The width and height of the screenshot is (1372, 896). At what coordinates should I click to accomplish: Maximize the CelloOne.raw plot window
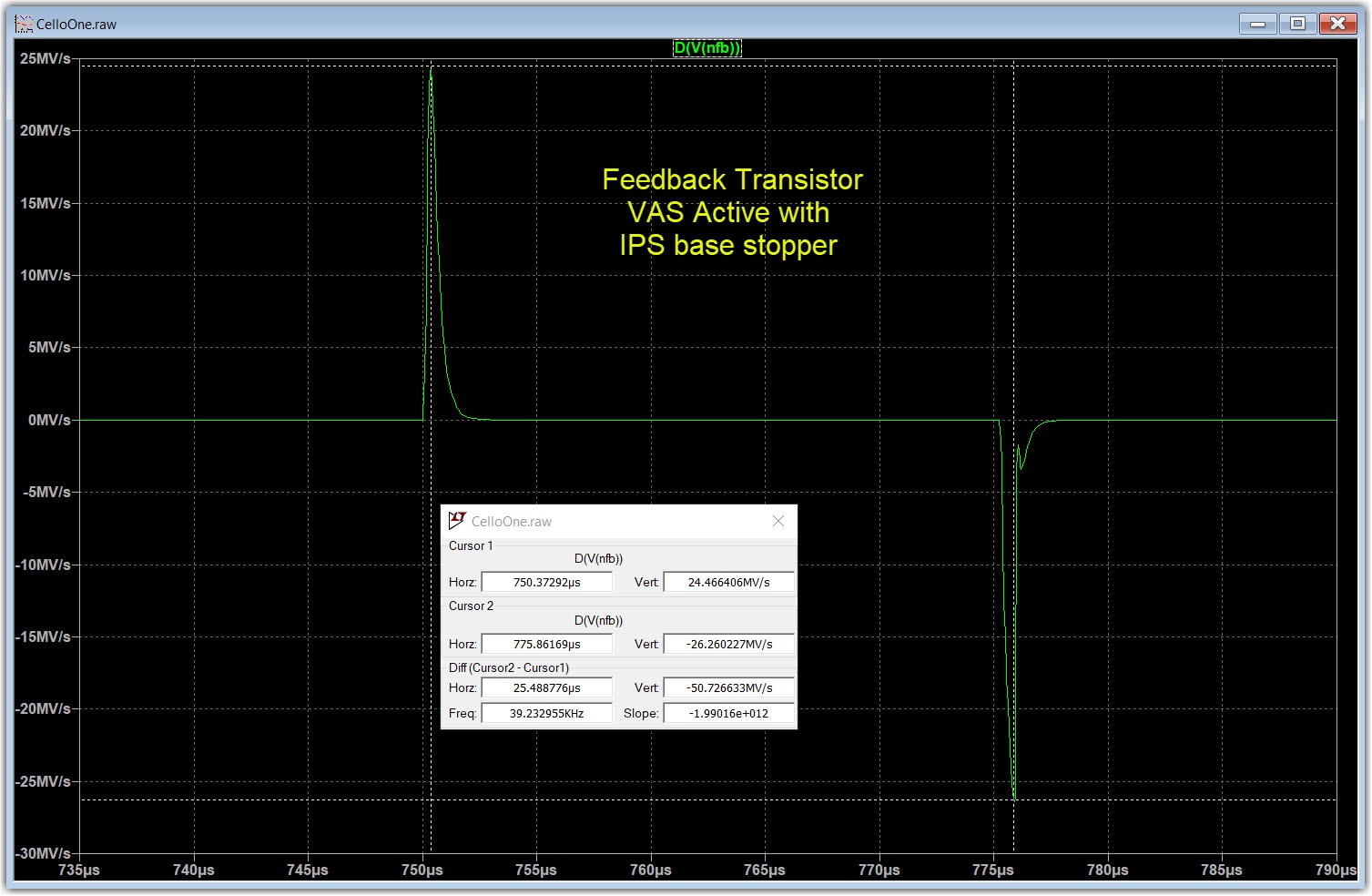tap(1297, 24)
